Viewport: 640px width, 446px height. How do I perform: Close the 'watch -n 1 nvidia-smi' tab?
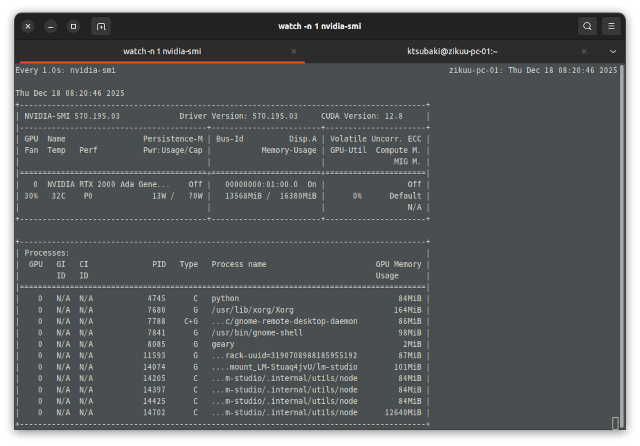click(293, 51)
